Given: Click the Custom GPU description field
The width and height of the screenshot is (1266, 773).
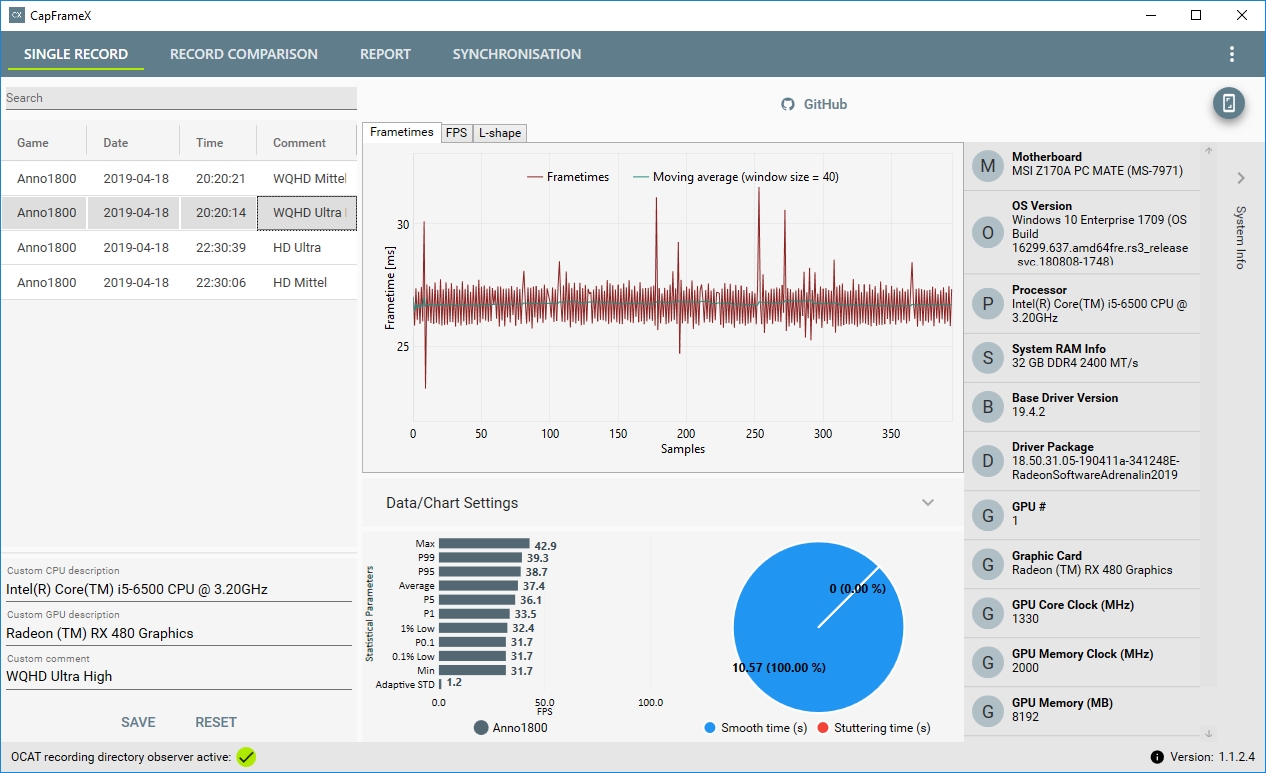Looking at the screenshot, I should [179, 633].
